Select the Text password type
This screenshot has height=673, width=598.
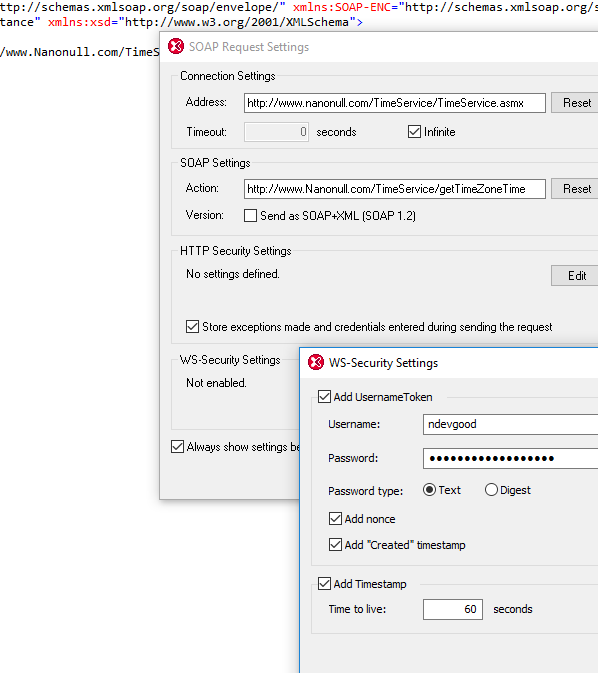[x=429, y=490]
